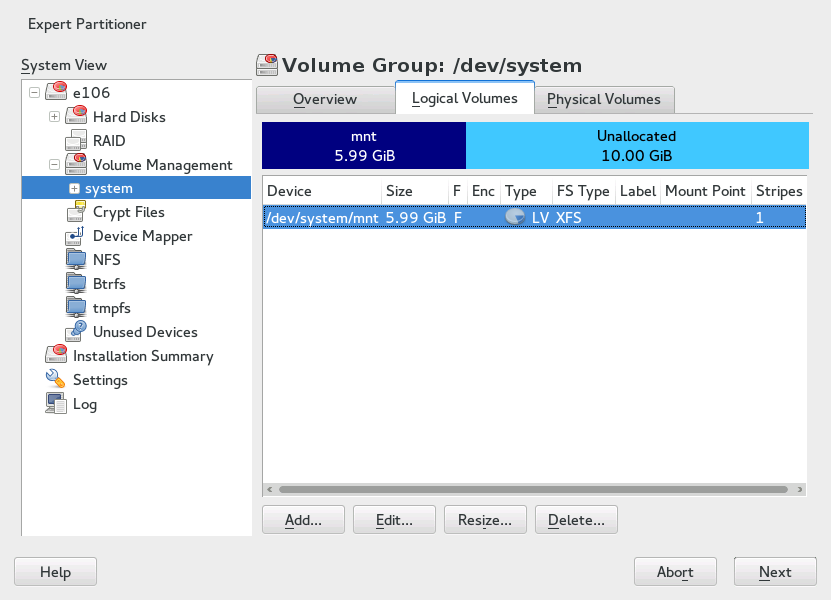The image size is (831, 600).
Task: Switch to the Overview tab
Action: [324, 99]
